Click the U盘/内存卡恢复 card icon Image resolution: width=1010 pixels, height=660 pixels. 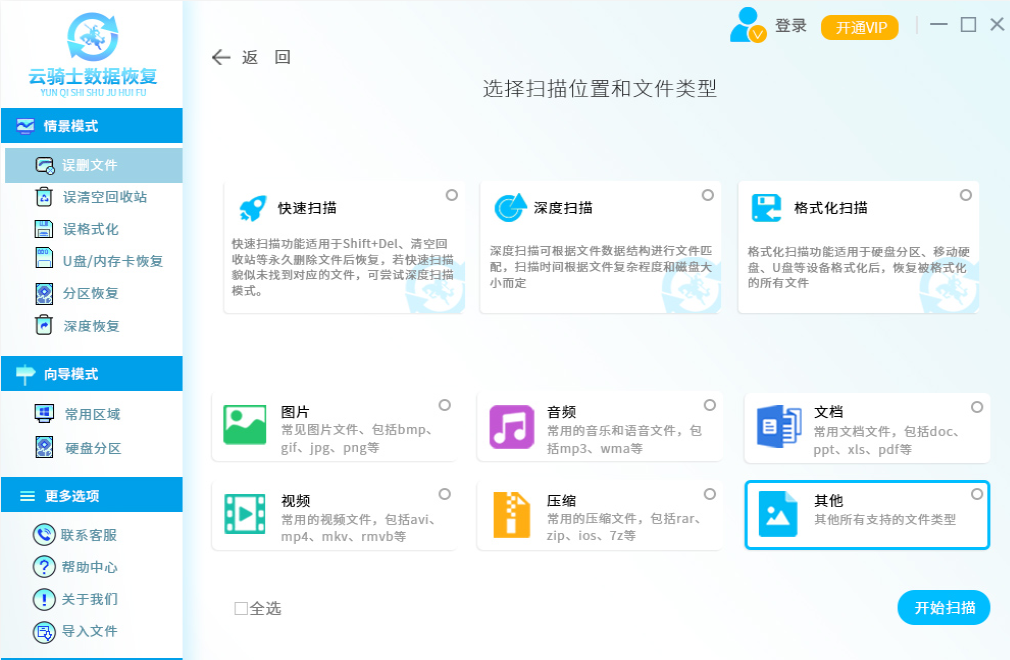click(44, 258)
